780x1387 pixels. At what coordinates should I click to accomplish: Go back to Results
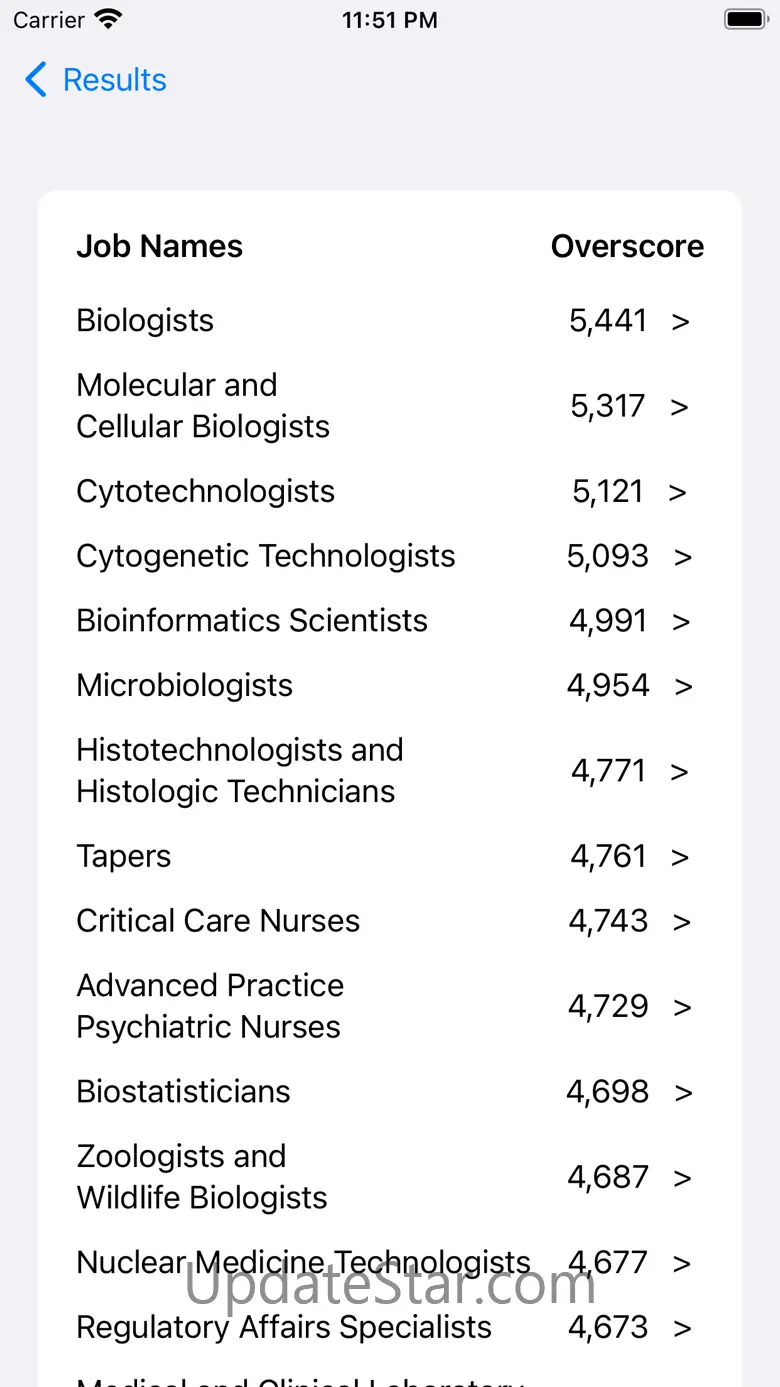(x=114, y=80)
